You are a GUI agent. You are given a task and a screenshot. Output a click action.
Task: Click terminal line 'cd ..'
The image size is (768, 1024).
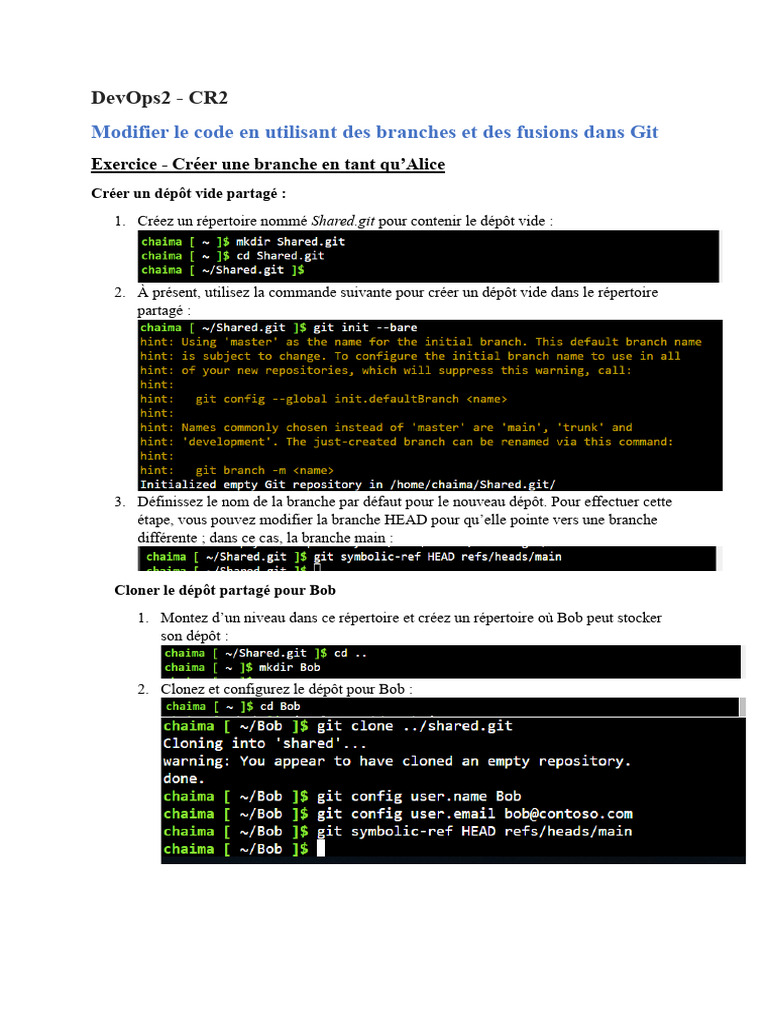click(350, 653)
